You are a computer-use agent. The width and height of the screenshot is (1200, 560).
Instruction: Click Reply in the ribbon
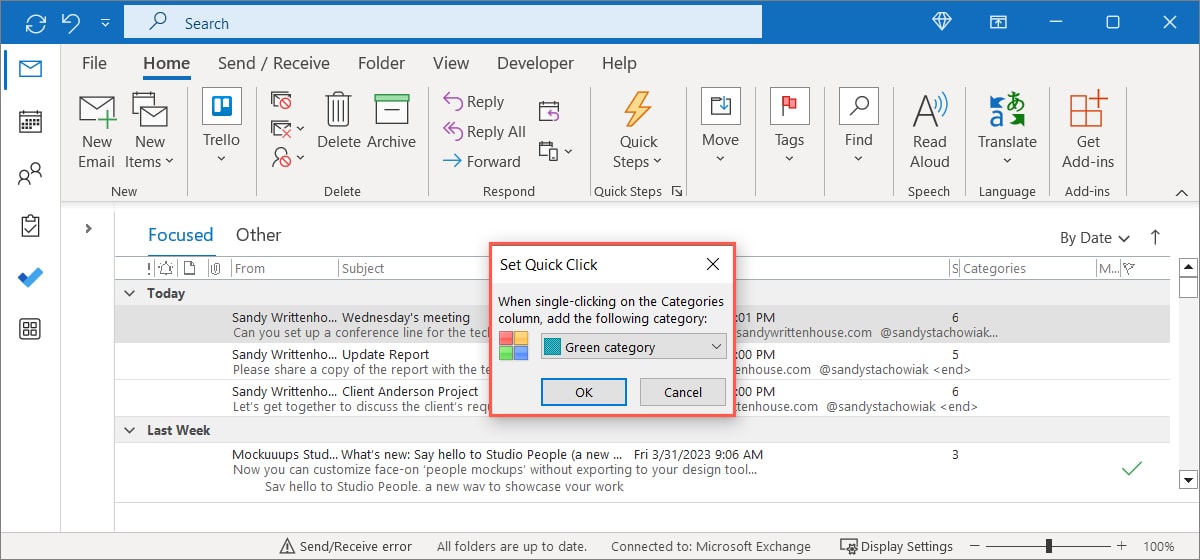pos(473,101)
